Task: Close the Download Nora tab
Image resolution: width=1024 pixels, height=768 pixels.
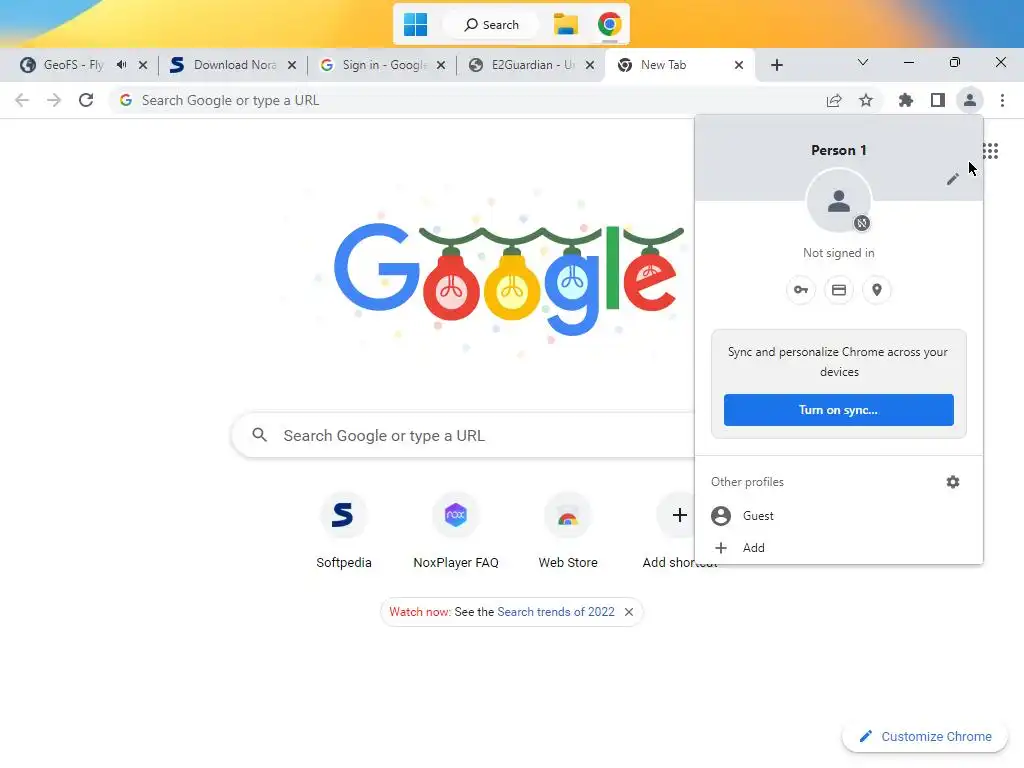Action: (292, 65)
